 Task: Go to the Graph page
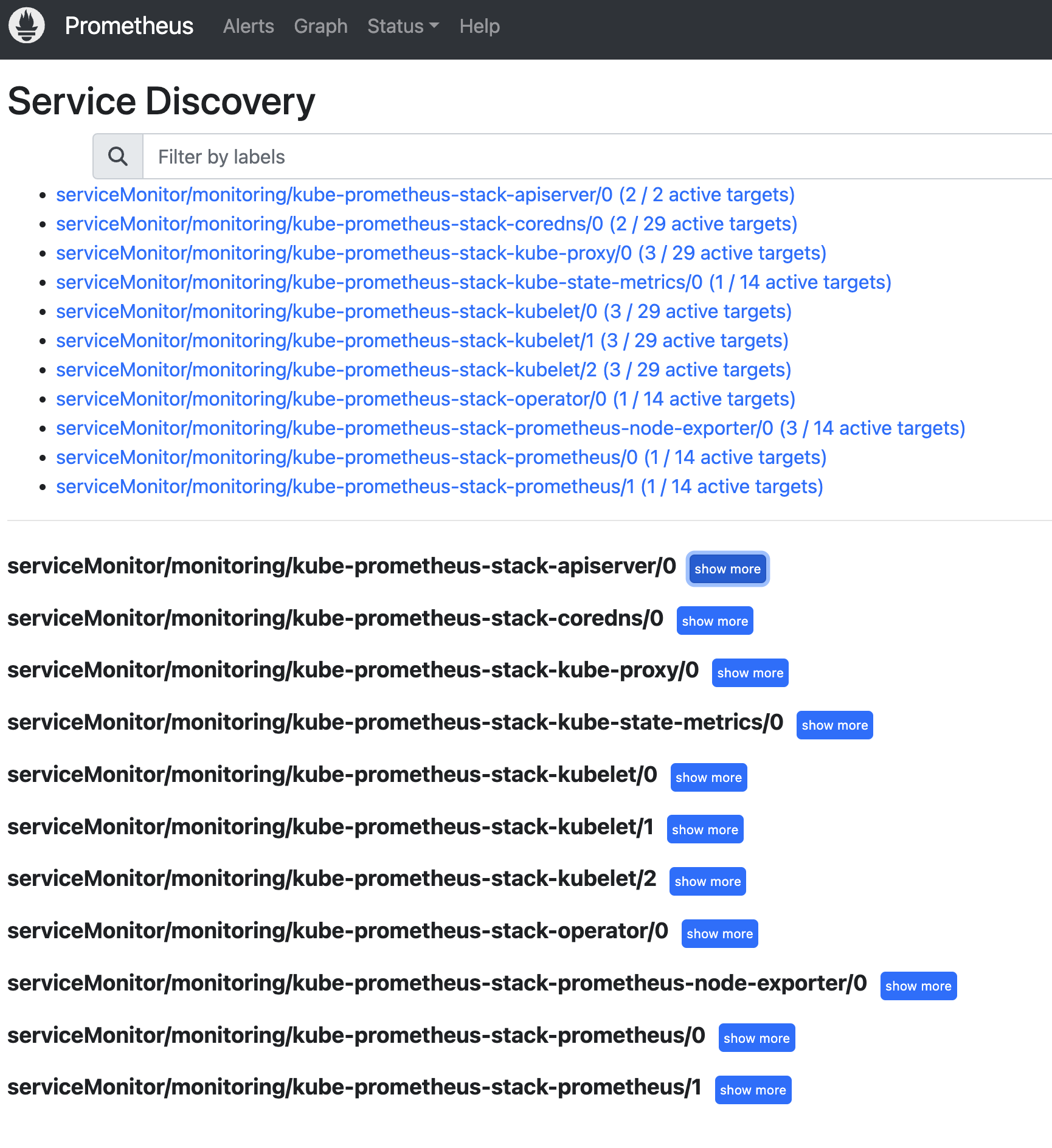(x=320, y=26)
